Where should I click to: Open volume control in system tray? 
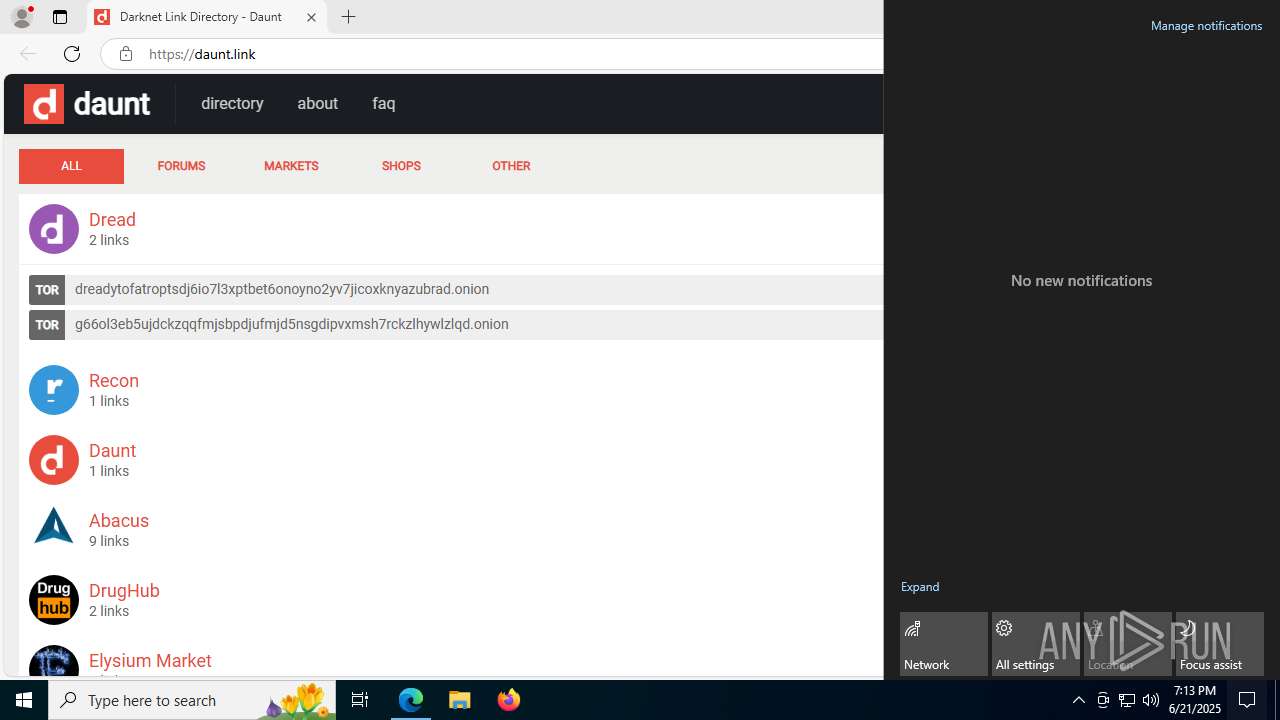pyautogui.click(x=1151, y=700)
